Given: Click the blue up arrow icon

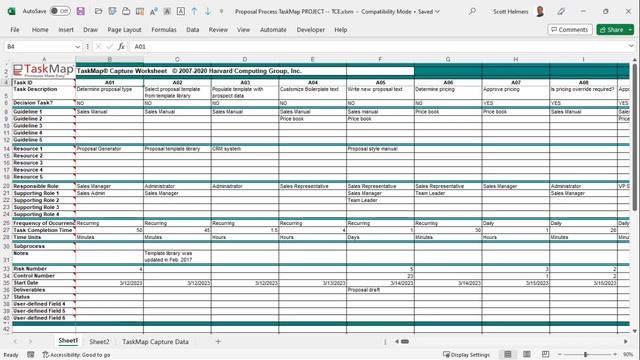Looking at the screenshot, I should (x=194, y=11).
